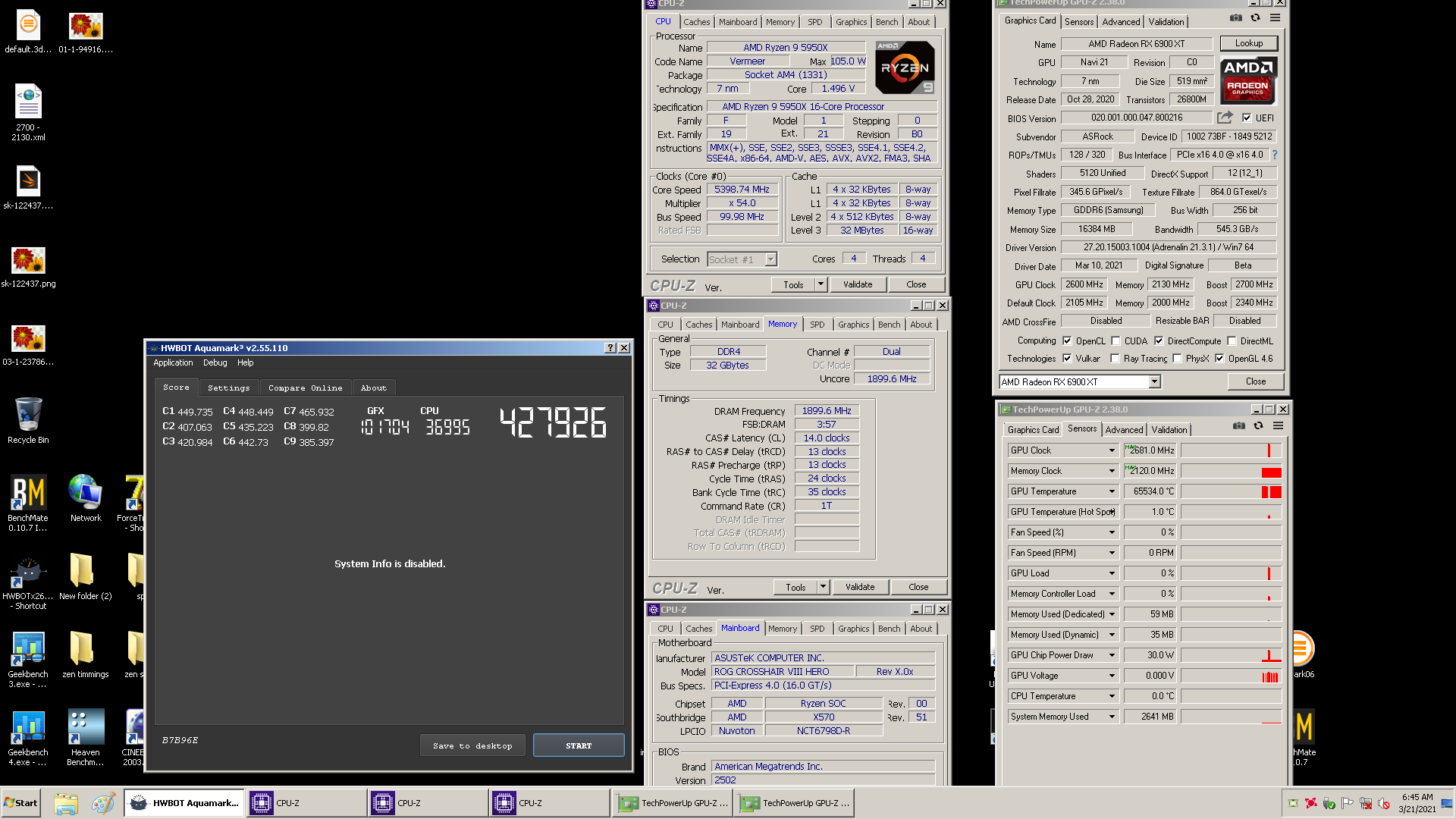Switch to Compare Online tab in Aquamark
Viewport: 1456px width, 819px height.
(x=305, y=388)
